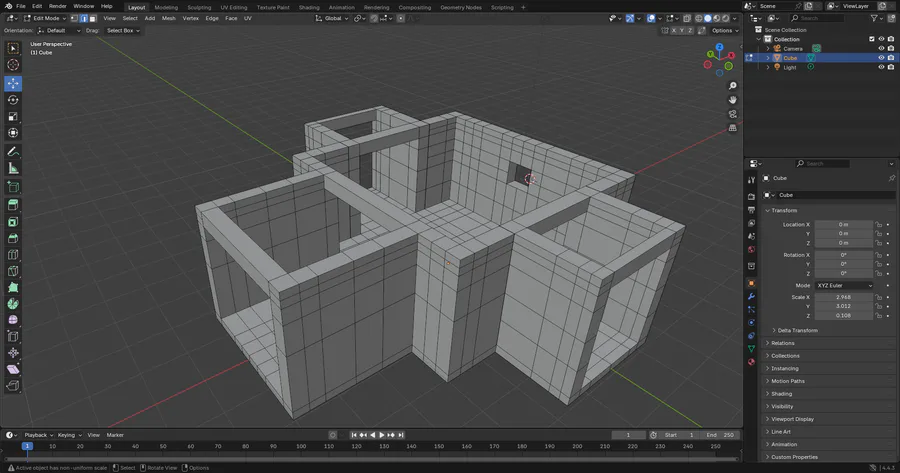Open the XYZ Euler rotation mode dropdown

tap(844, 285)
